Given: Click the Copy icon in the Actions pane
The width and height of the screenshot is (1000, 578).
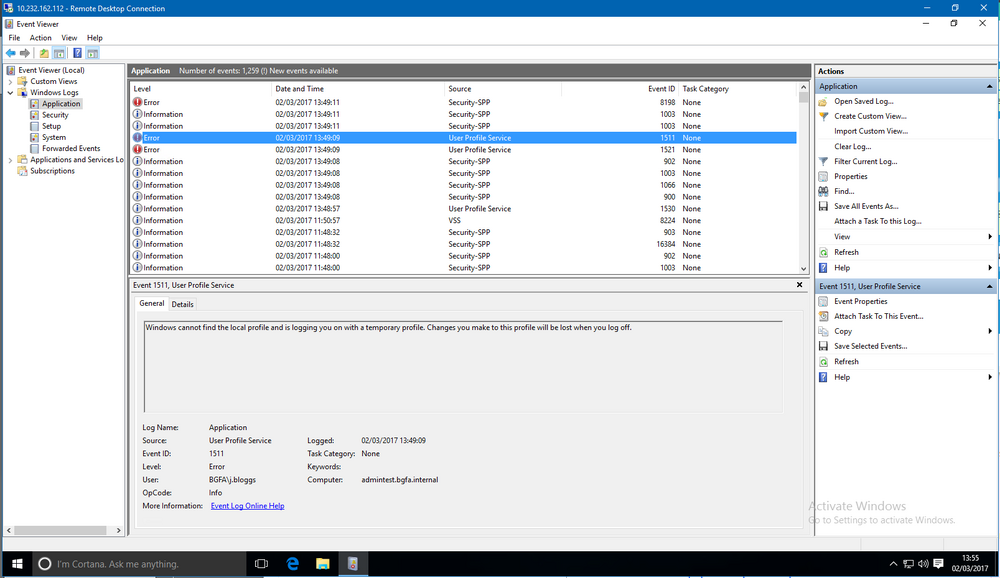Looking at the screenshot, I should click(823, 331).
